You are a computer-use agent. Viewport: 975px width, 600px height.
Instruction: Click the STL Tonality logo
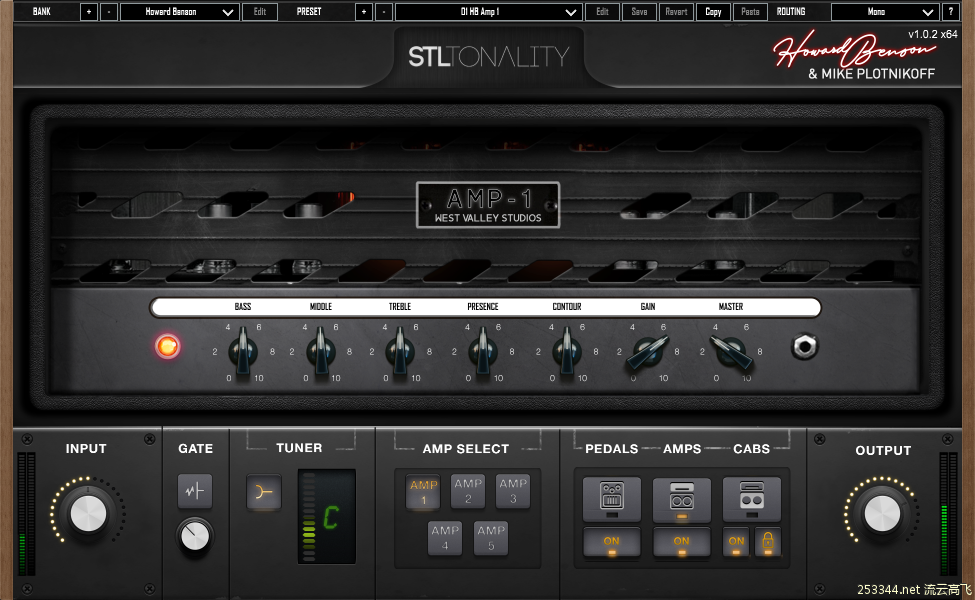pyautogui.click(x=489, y=57)
